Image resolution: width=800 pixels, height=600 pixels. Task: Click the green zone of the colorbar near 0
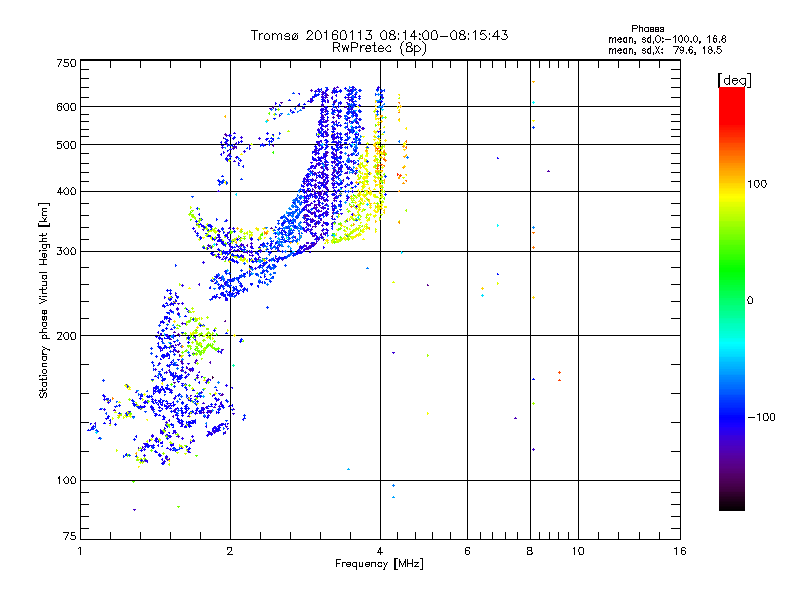(x=732, y=298)
